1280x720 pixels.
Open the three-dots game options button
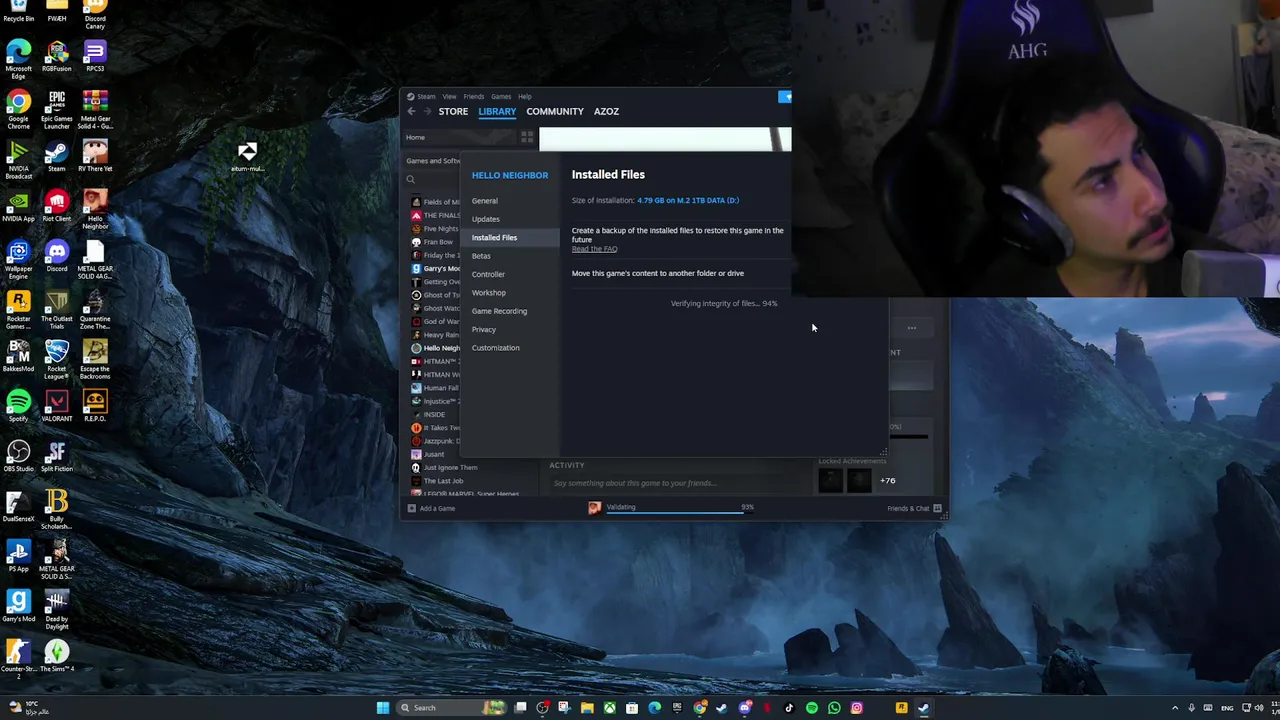point(911,328)
